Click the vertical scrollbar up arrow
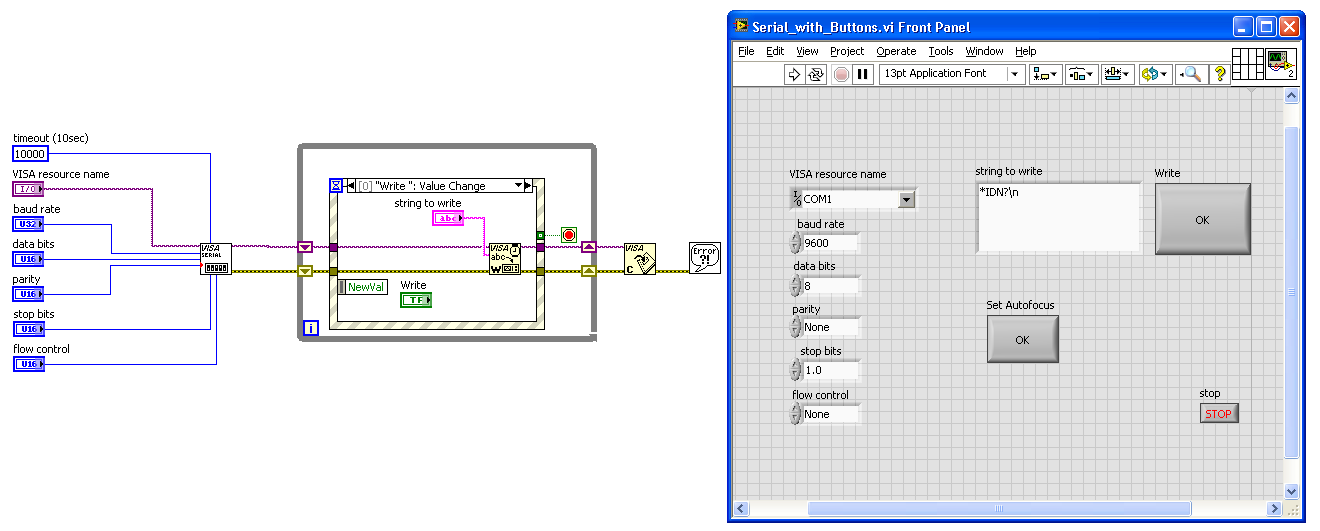Image resolution: width=1320 pixels, height=531 pixels. 1290,96
